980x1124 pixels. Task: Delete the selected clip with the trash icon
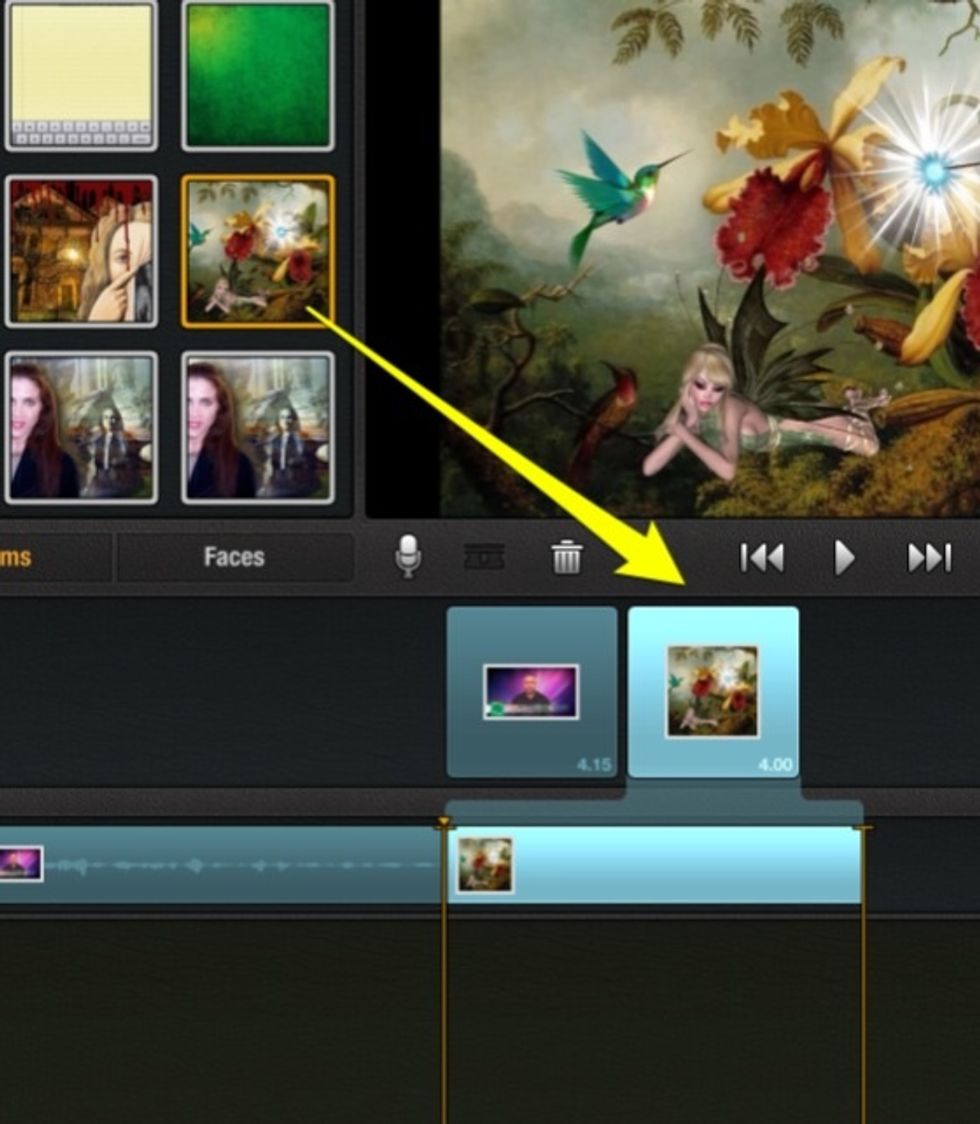[565, 558]
